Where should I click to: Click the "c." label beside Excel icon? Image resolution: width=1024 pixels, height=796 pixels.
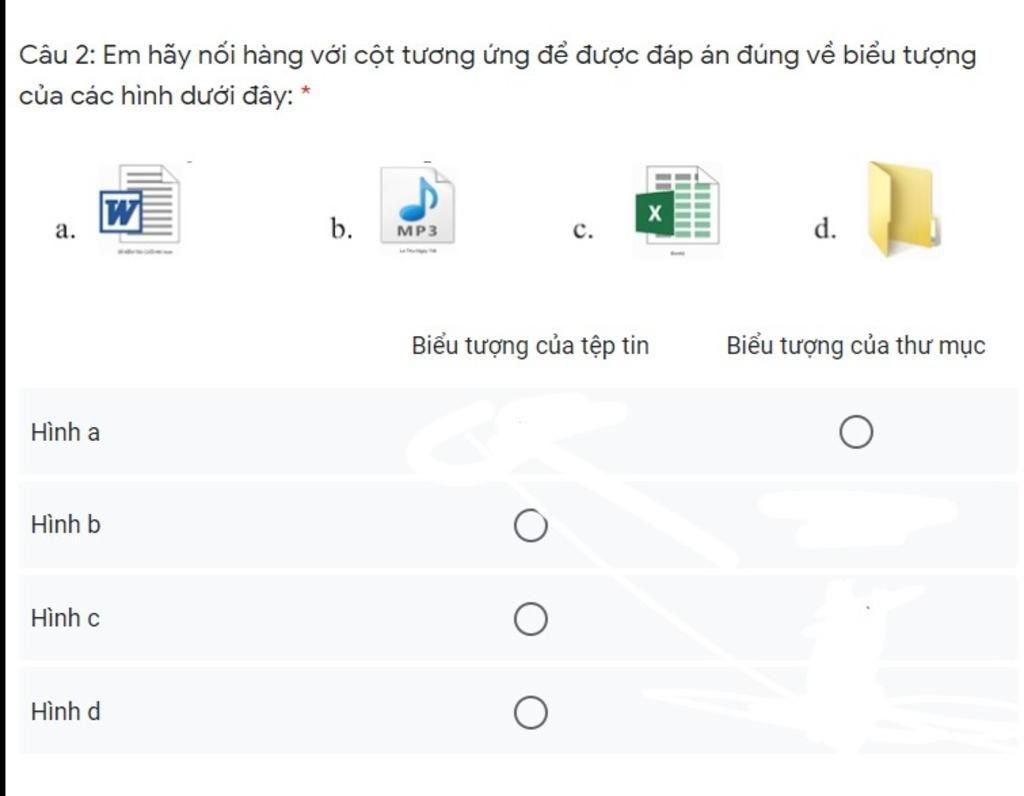tap(584, 230)
